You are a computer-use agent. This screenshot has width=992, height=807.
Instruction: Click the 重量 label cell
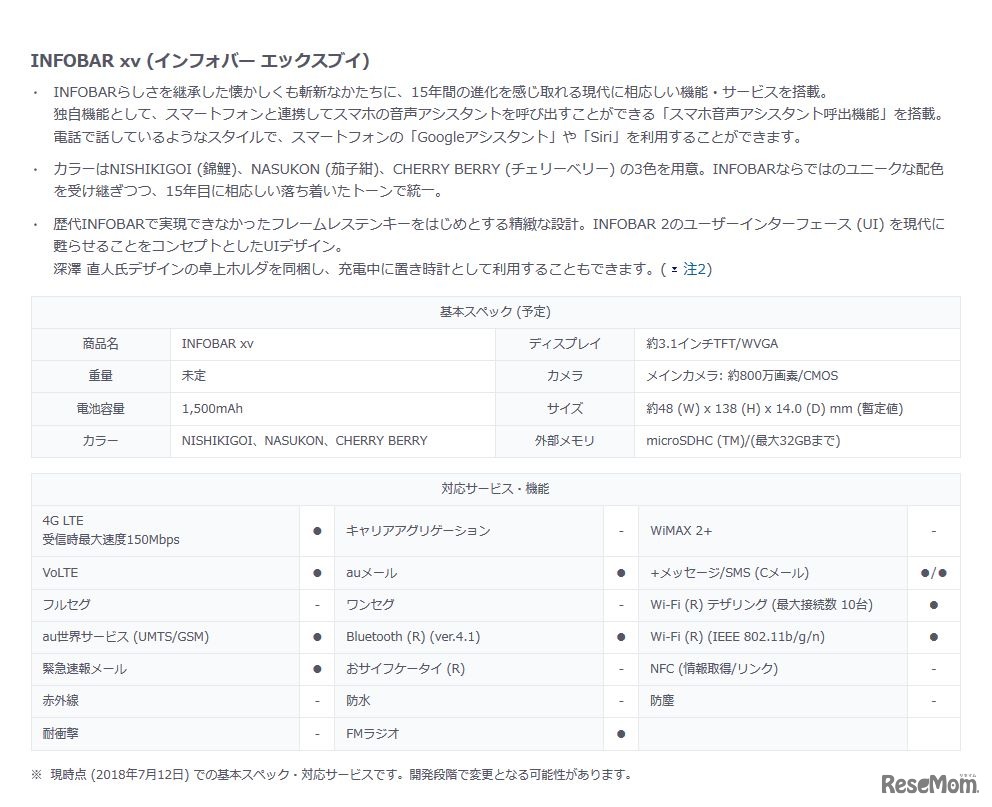point(101,376)
